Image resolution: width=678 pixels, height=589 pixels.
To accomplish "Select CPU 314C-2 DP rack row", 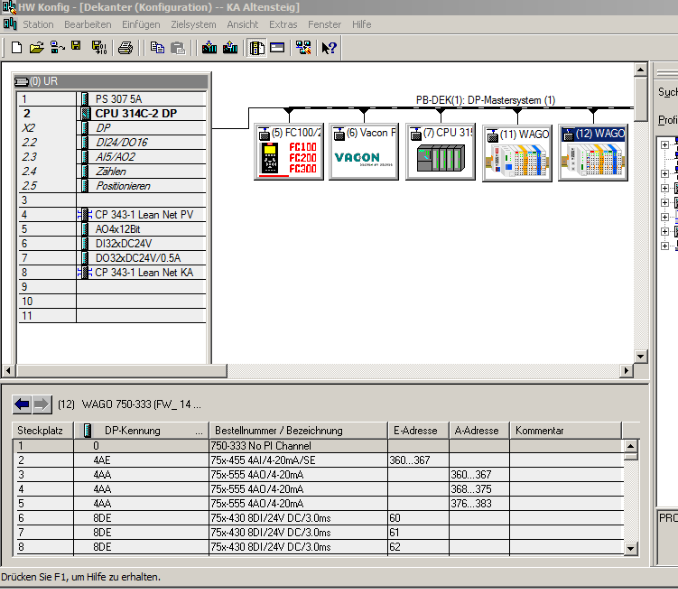I will coord(136,114).
